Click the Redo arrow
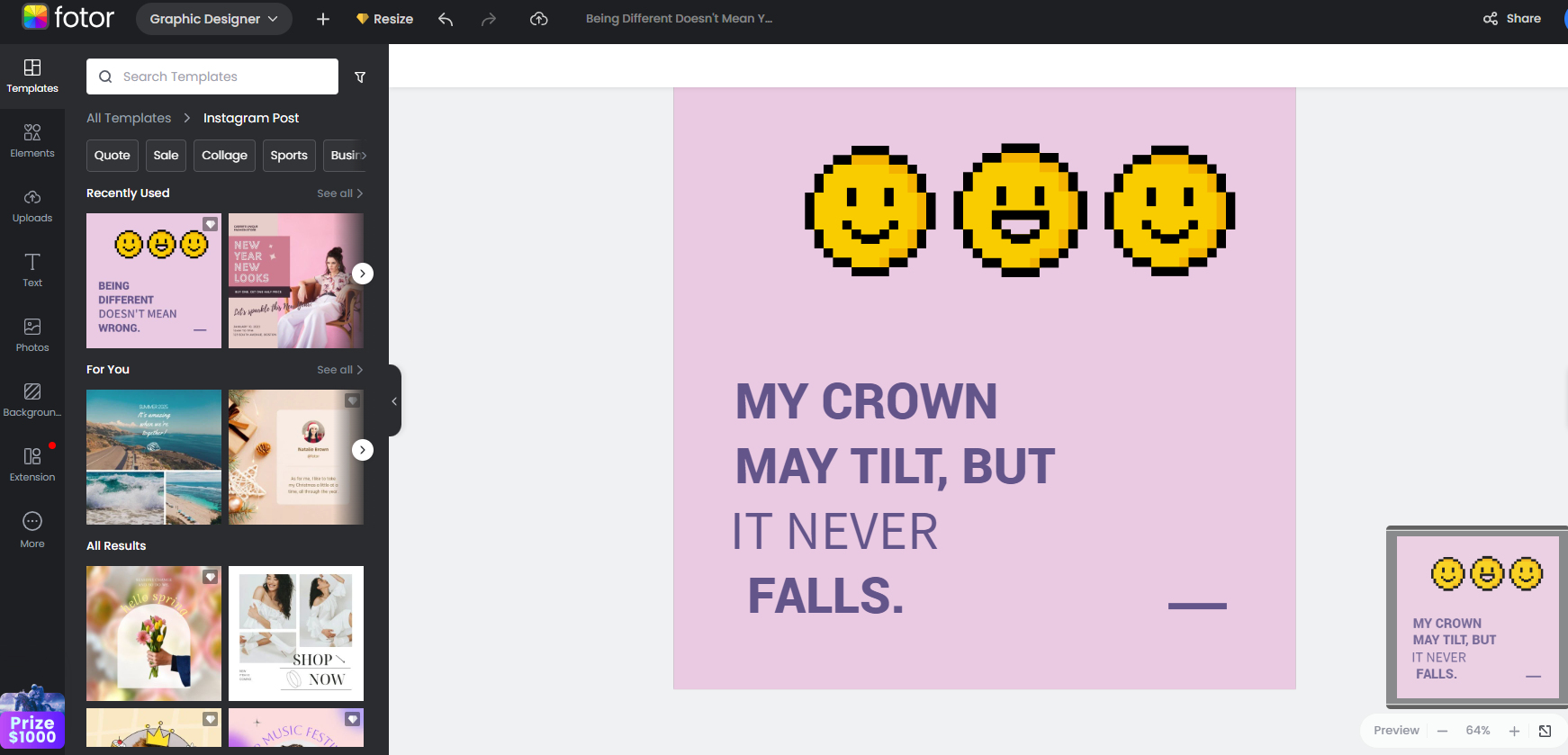1568x755 pixels. [x=489, y=19]
